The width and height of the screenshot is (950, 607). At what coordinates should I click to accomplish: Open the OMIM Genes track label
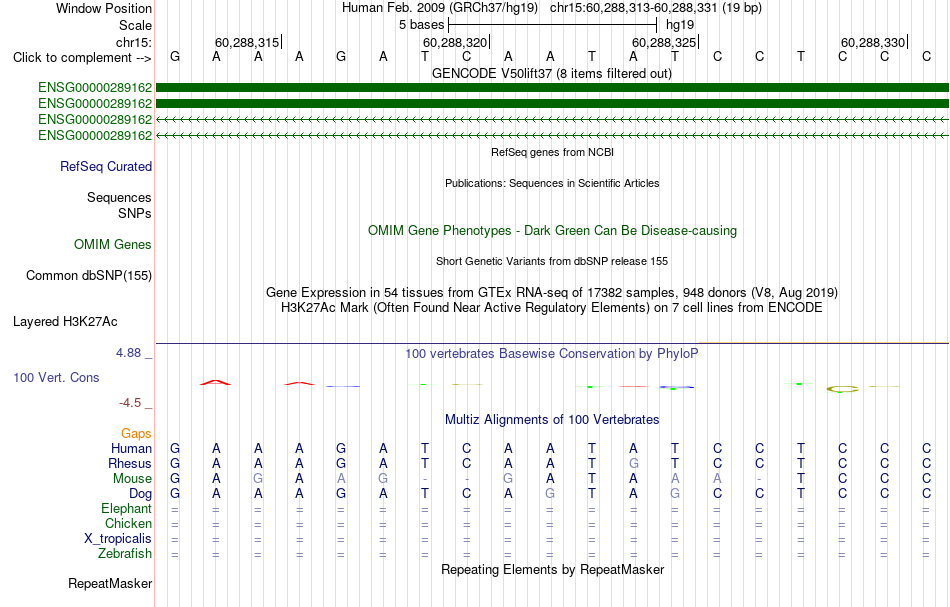(113, 244)
